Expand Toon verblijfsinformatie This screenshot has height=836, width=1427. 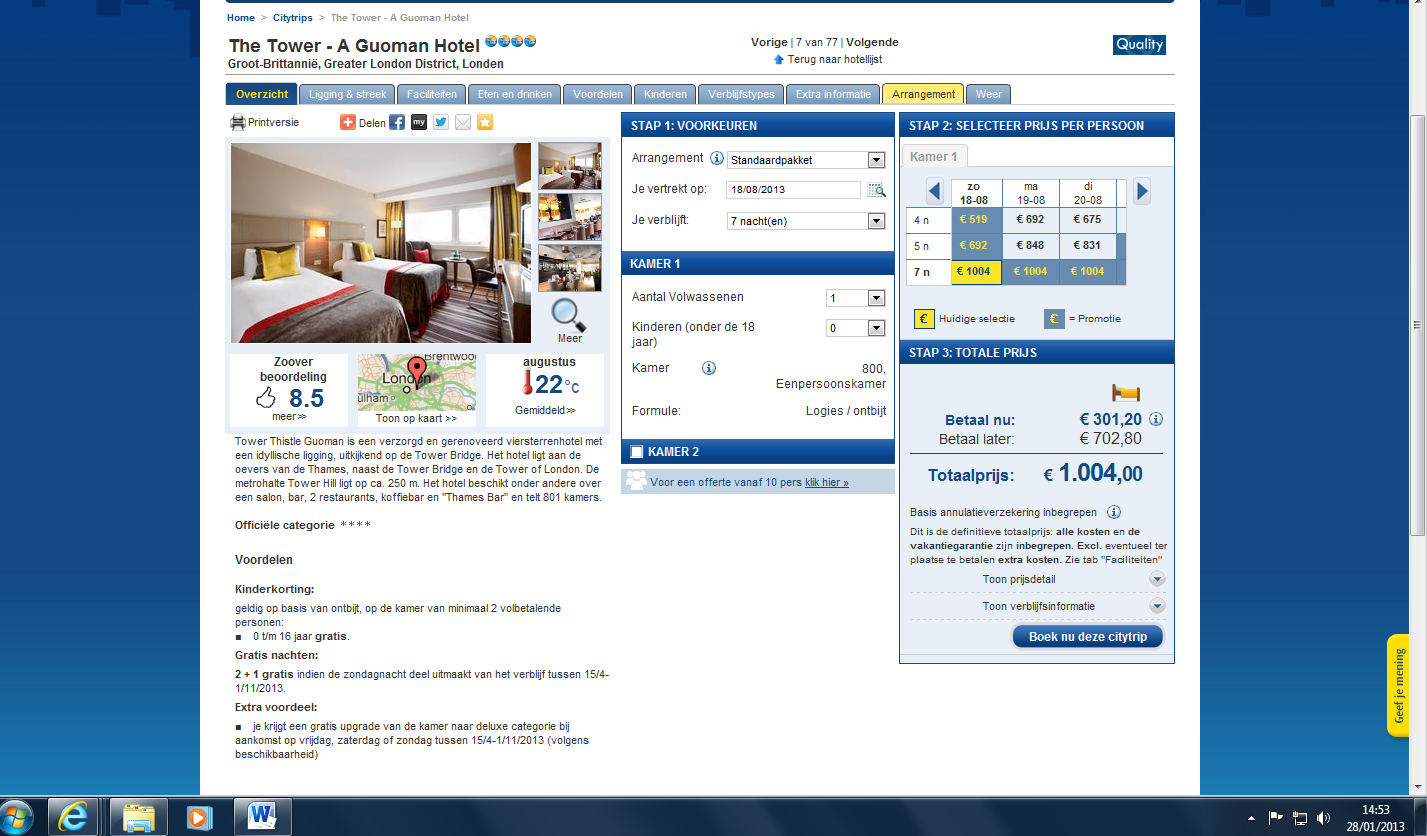[x=1157, y=606]
